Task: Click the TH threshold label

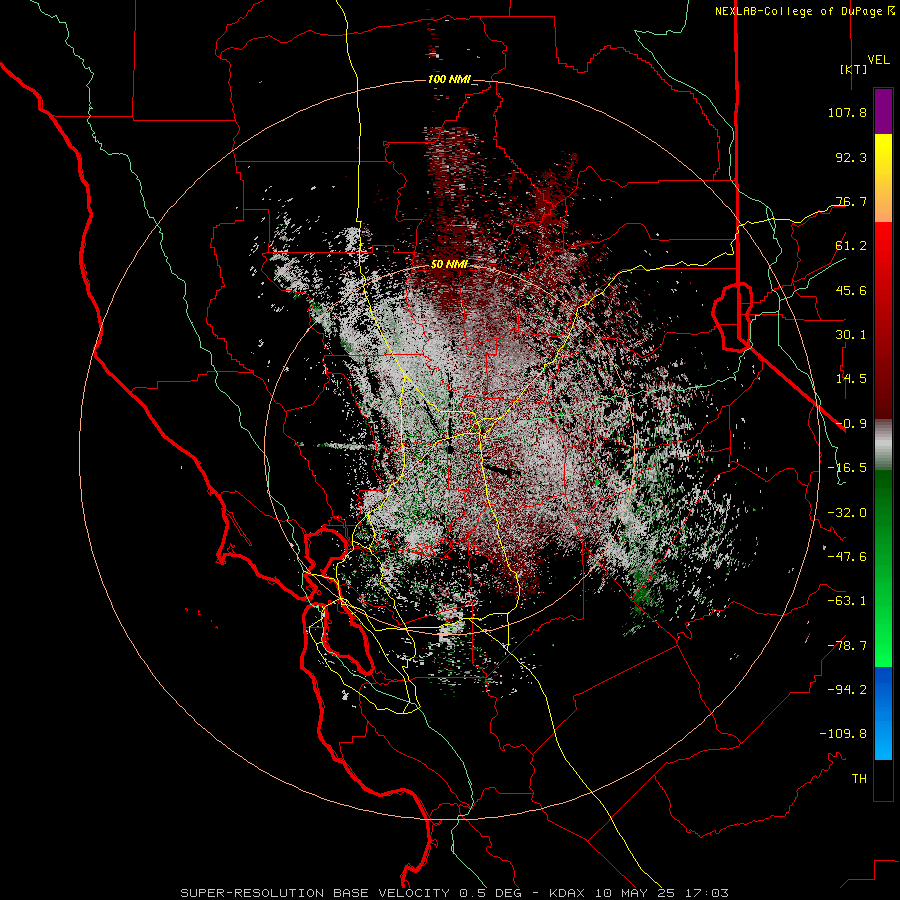Action: pyautogui.click(x=859, y=779)
